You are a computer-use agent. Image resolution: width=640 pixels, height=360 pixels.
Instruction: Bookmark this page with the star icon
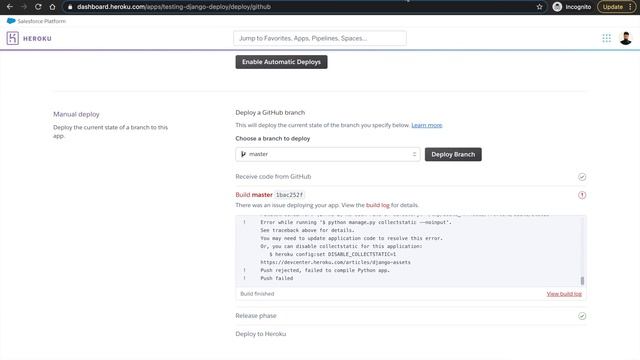coord(540,7)
